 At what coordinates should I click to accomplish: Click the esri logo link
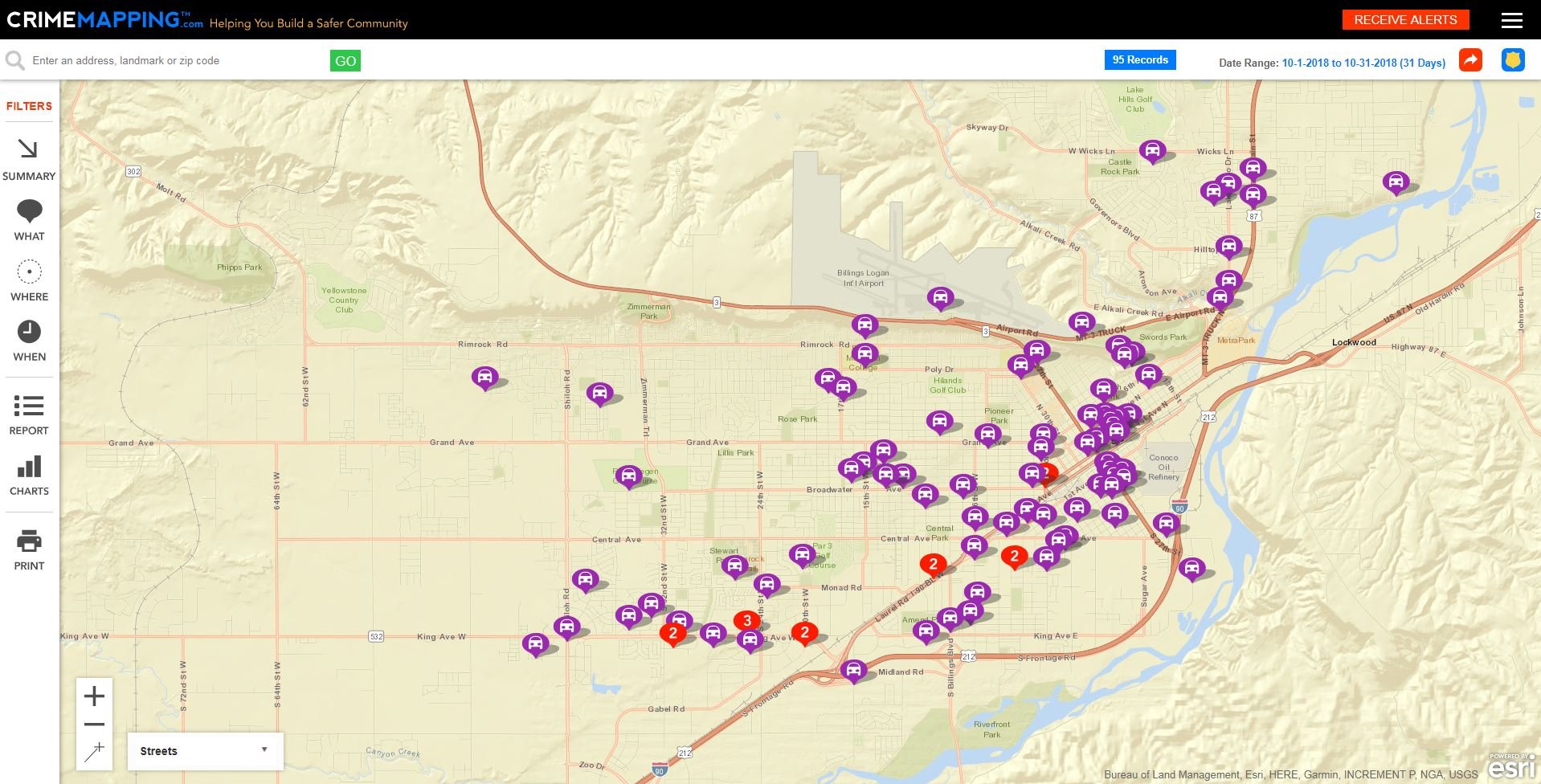point(1511,767)
